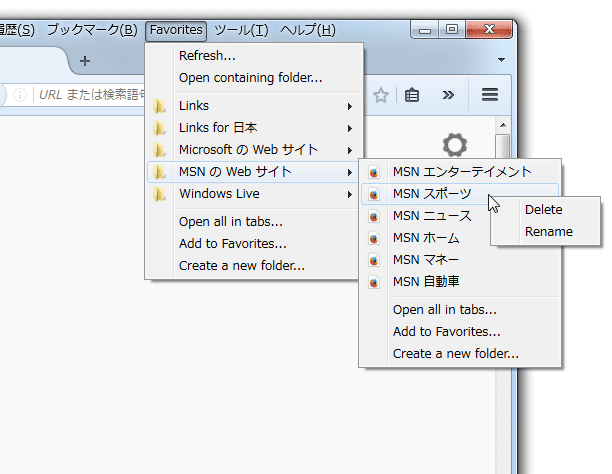Click the MSN ホーム favicon

click(374, 238)
